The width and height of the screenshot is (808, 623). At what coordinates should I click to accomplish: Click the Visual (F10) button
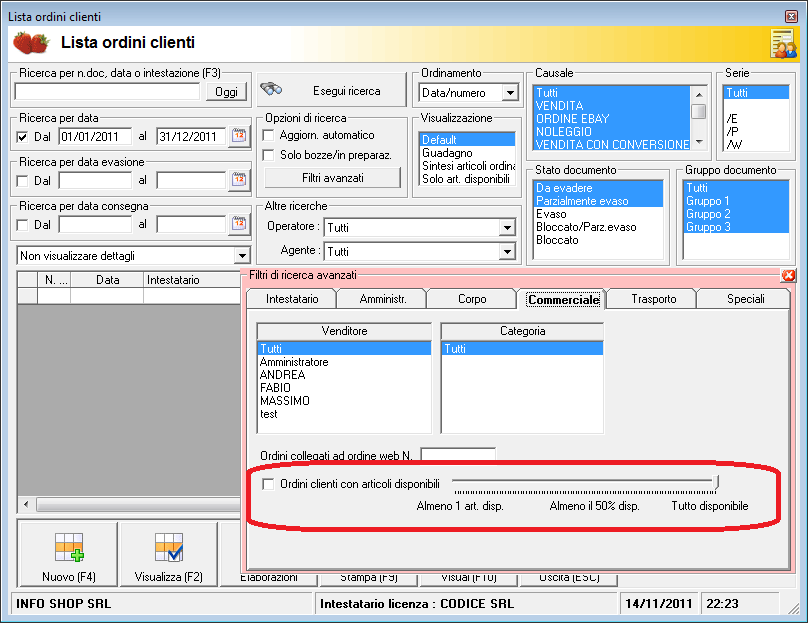468,578
